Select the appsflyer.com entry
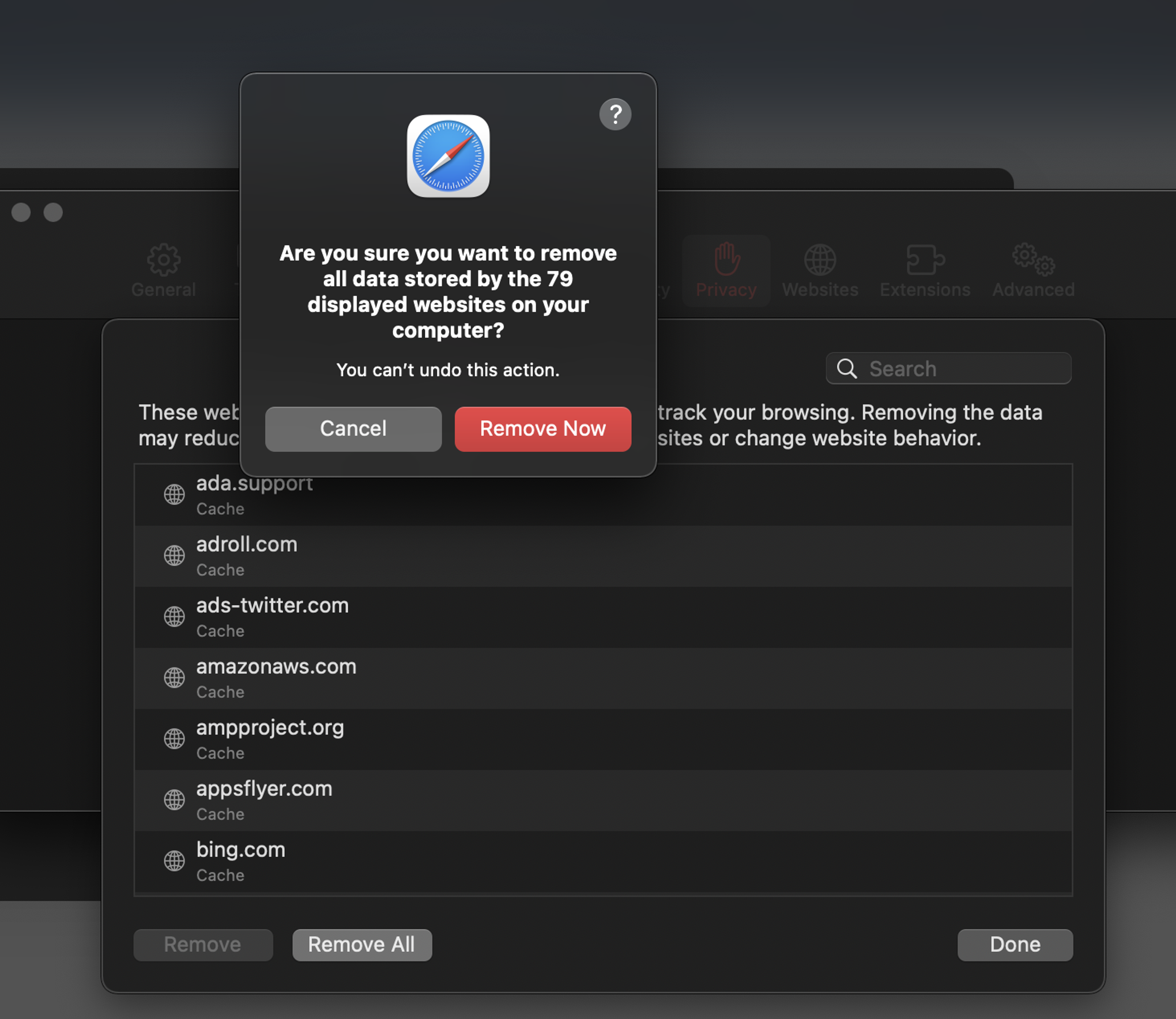 (603, 800)
